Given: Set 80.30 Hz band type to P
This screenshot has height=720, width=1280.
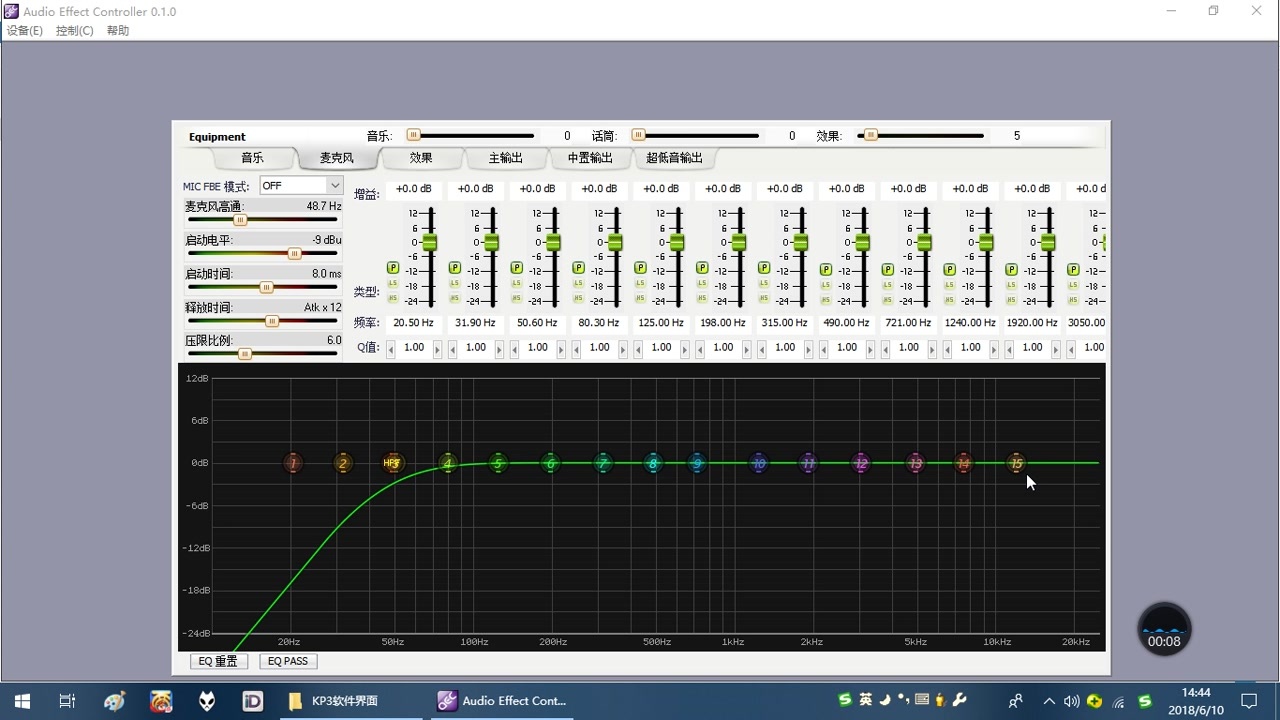Looking at the screenshot, I should [578, 268].
